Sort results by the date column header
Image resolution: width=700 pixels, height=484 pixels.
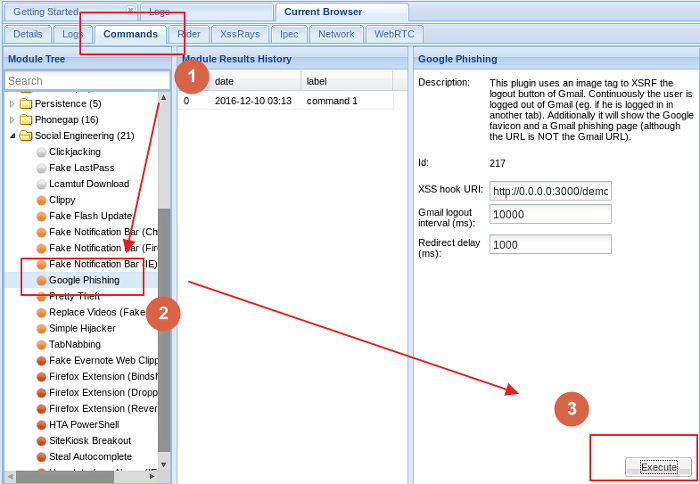pyautogui.click(x=255, y=81)
